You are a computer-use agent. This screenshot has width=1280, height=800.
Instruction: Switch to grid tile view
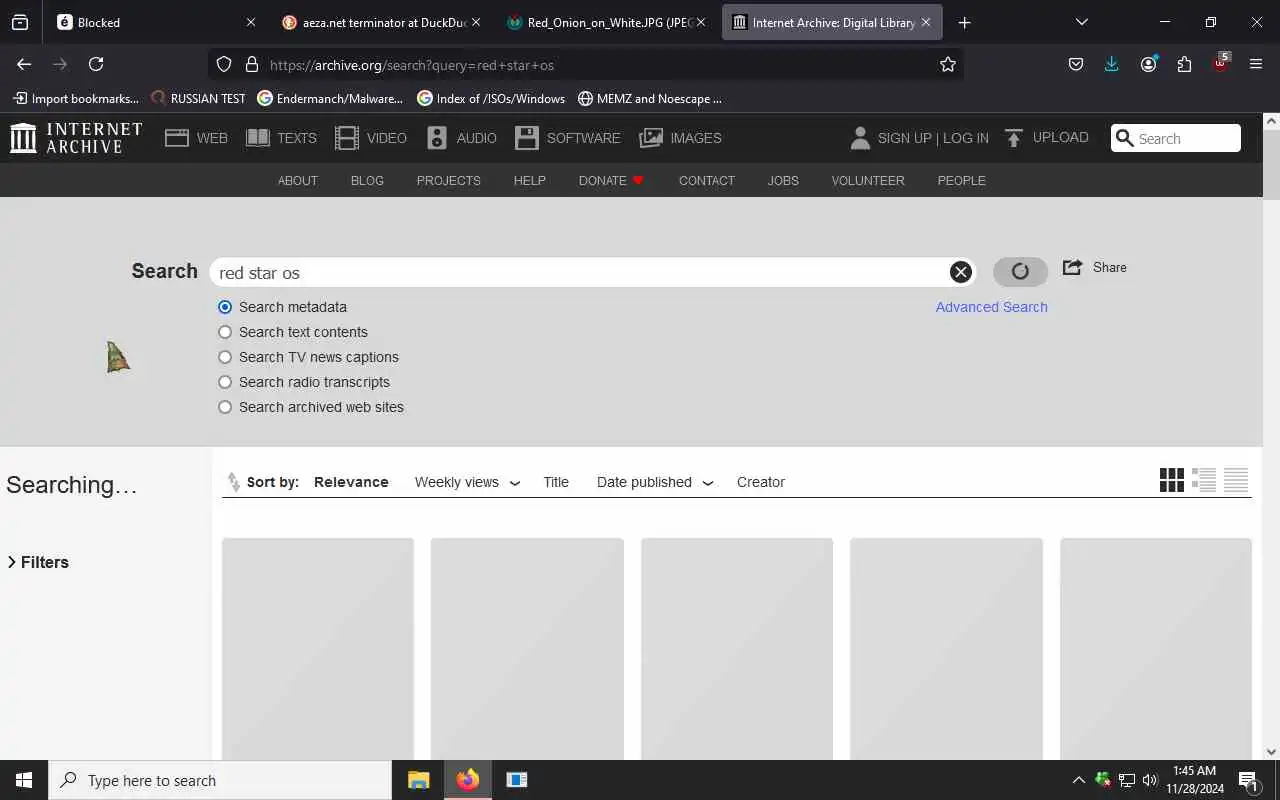click(1172, 480)
